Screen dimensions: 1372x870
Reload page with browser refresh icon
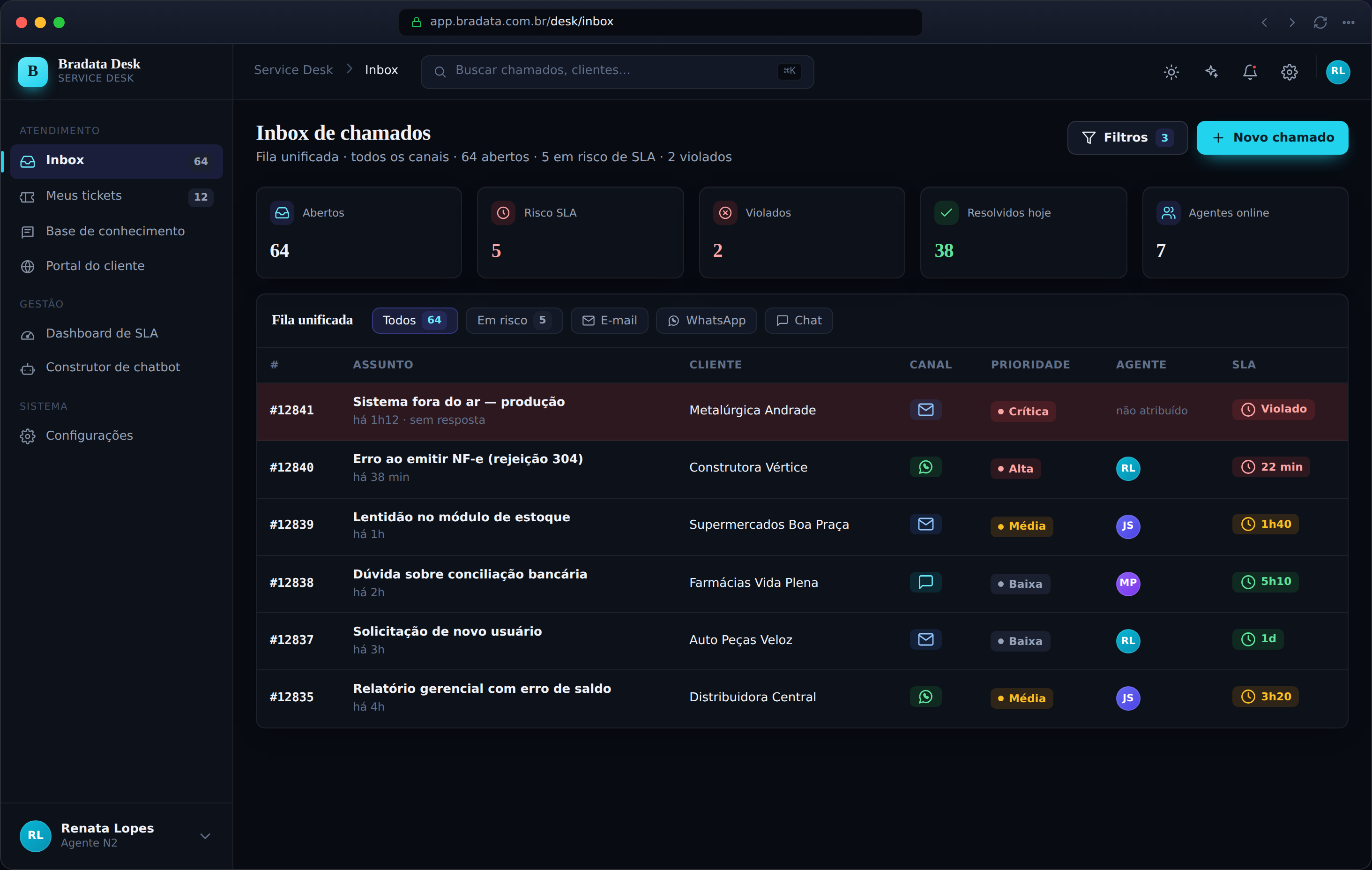[x=1320, y=22]
